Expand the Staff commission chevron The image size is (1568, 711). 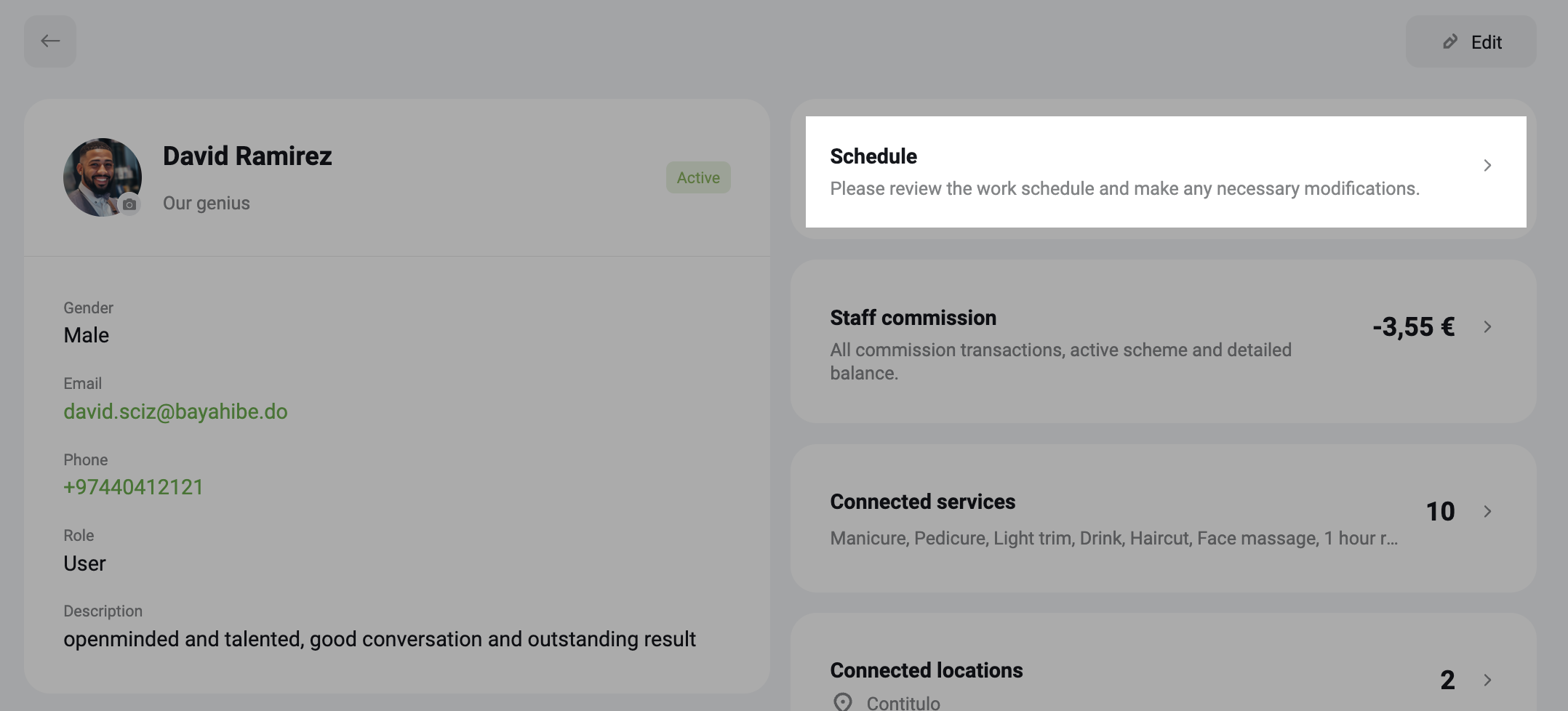(x=1487, y=327)
